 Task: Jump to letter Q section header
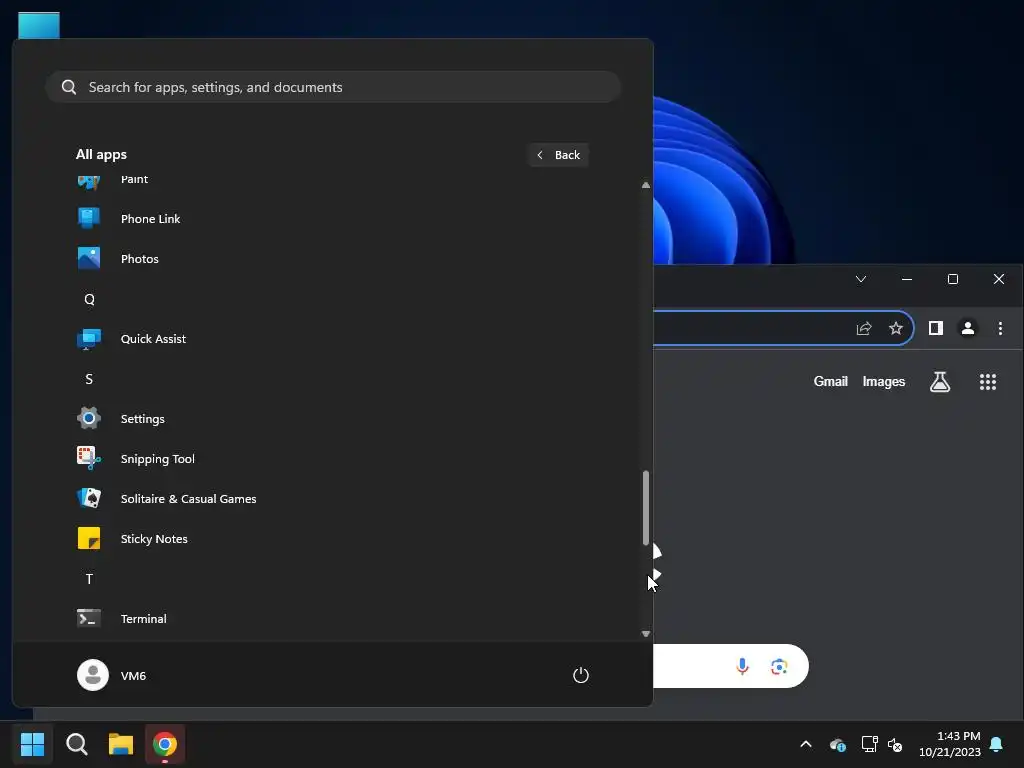point(89,299)
